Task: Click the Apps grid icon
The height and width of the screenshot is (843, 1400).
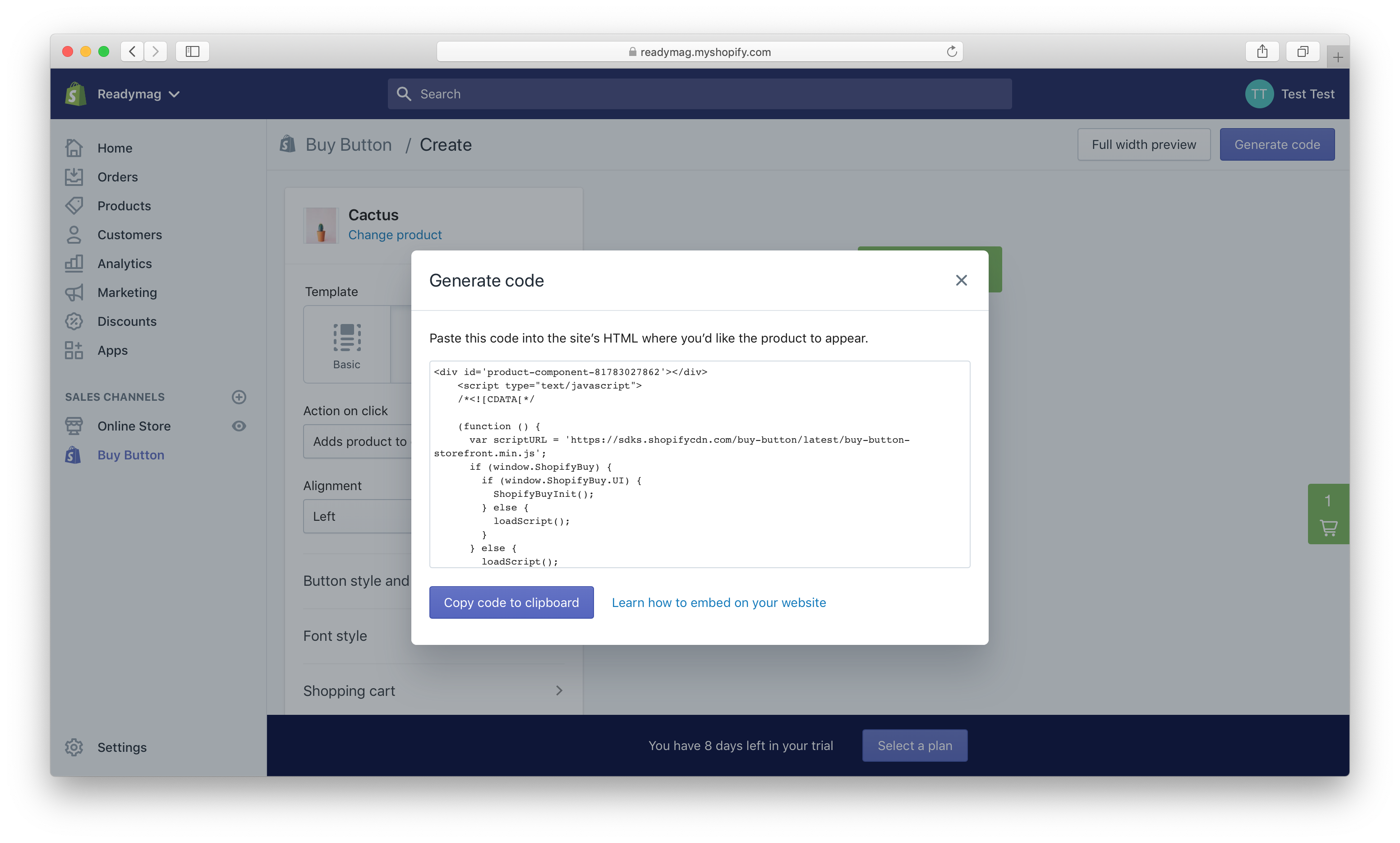Action: [x=74, y=351]
